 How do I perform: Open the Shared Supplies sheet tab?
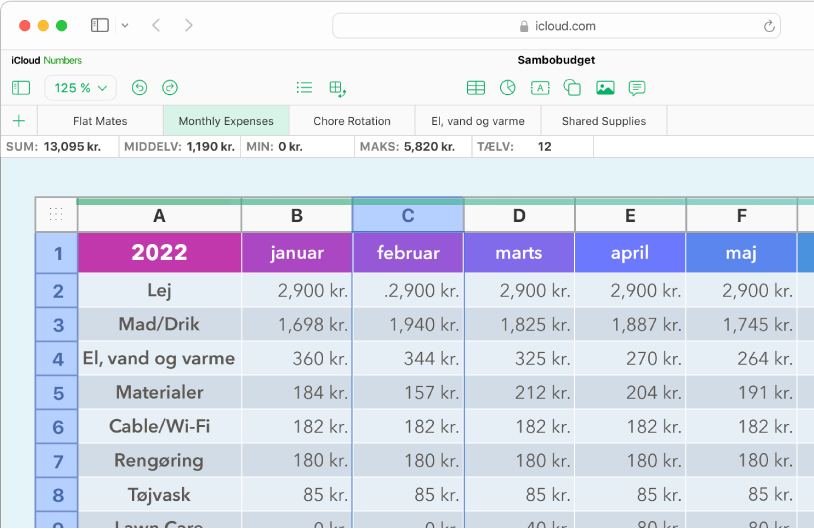(x=603, y=121)
